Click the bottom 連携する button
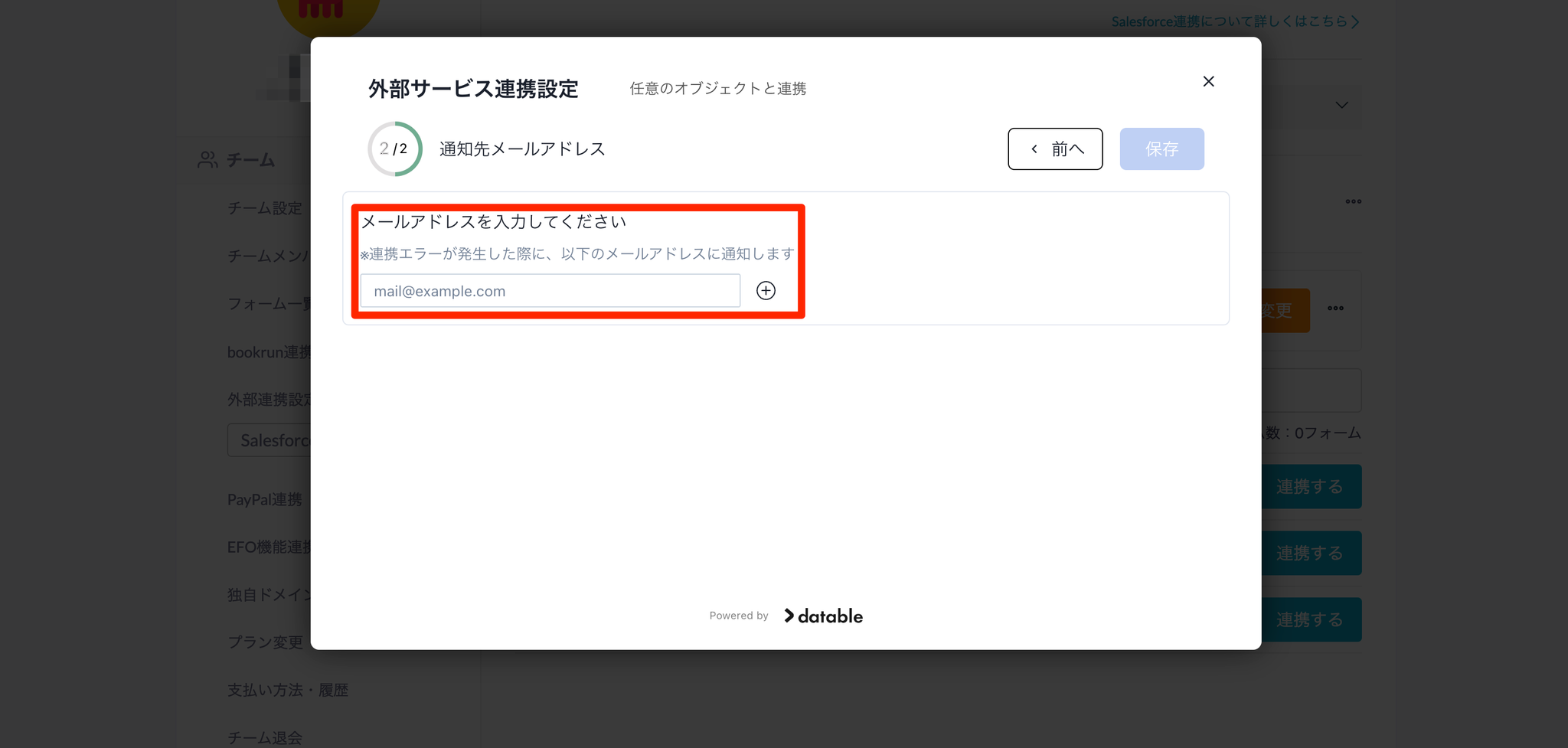This screenshot has height=748, width=1568. pos(1310,619)
